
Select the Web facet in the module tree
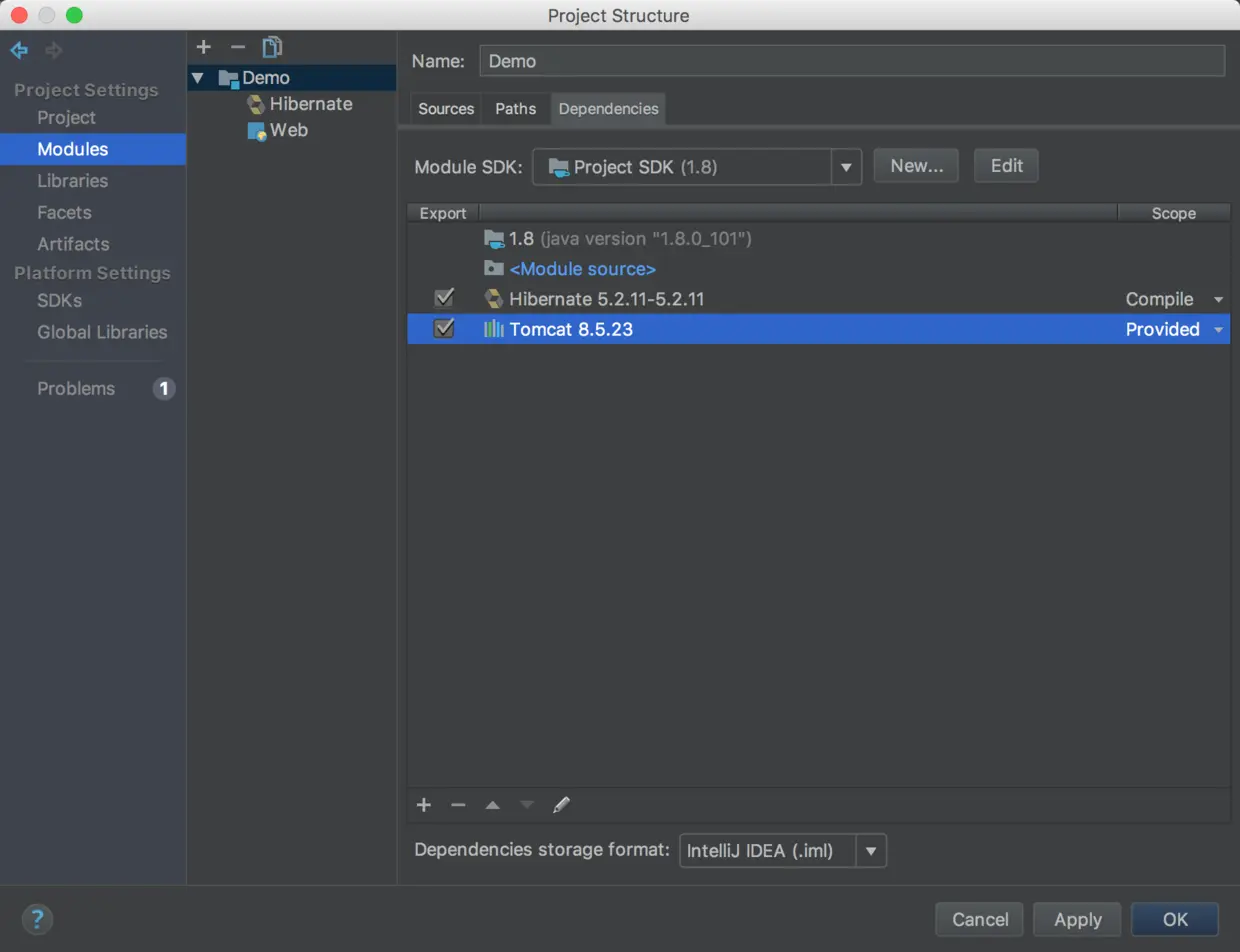(289, 131)
